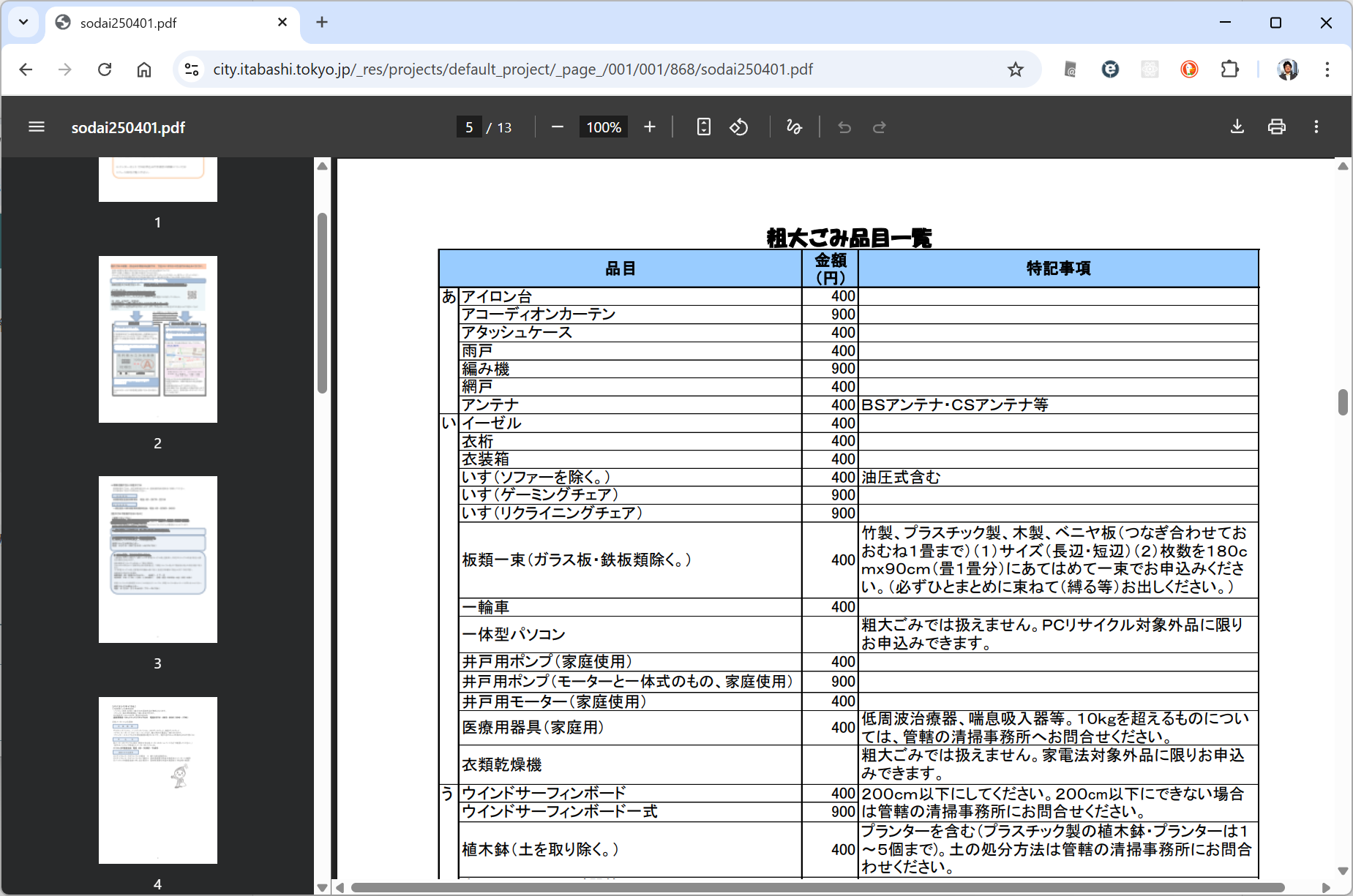Reload the current page
This screenshot has height=896, width=1353.
(x=105, y=69)
